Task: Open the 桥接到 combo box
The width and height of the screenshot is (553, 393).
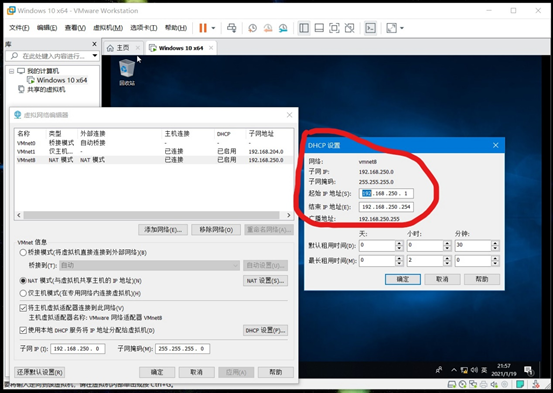Action: (150, 265)
